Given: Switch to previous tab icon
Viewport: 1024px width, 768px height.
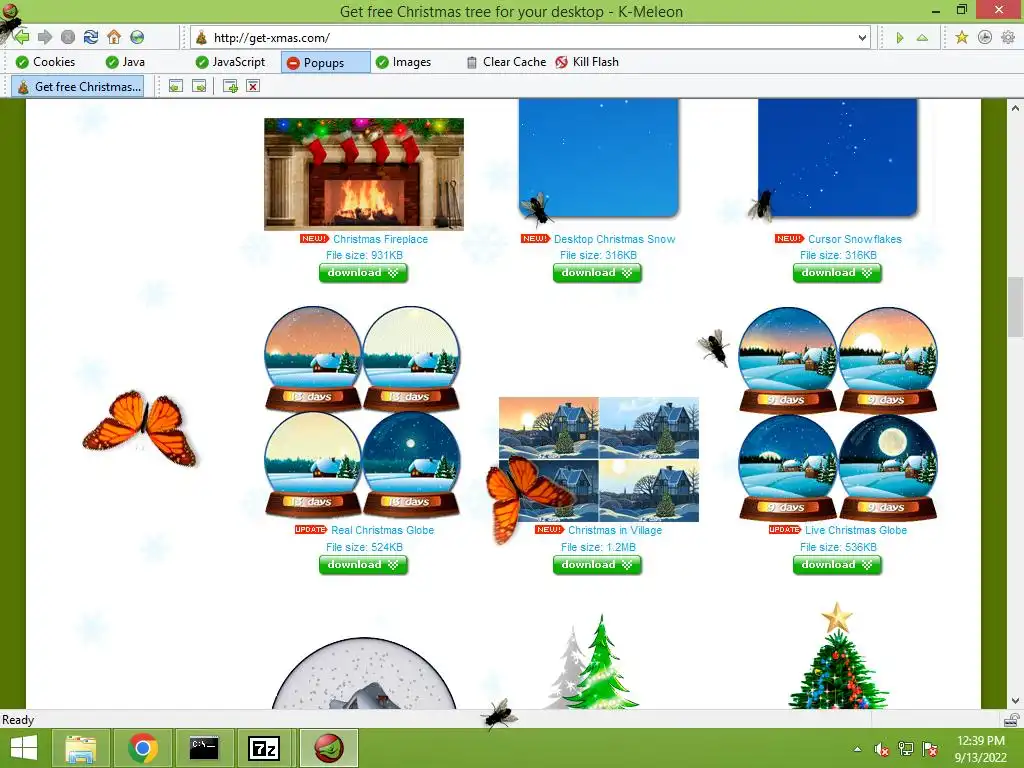Looking at the screenshot, I should (x=176, y=86).
